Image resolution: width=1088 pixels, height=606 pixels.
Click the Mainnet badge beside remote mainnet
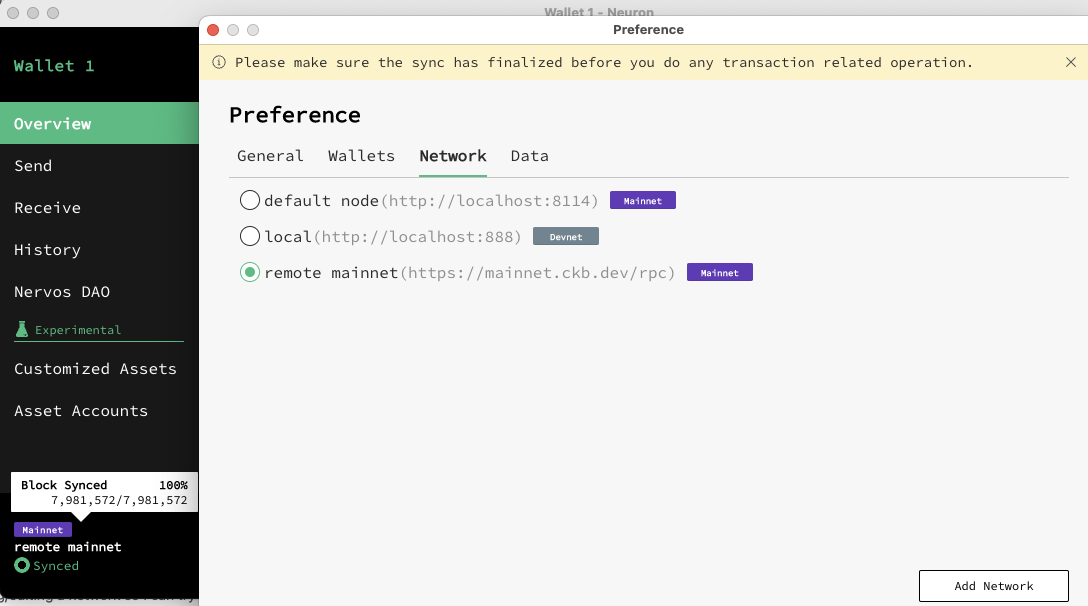(719, 272)
